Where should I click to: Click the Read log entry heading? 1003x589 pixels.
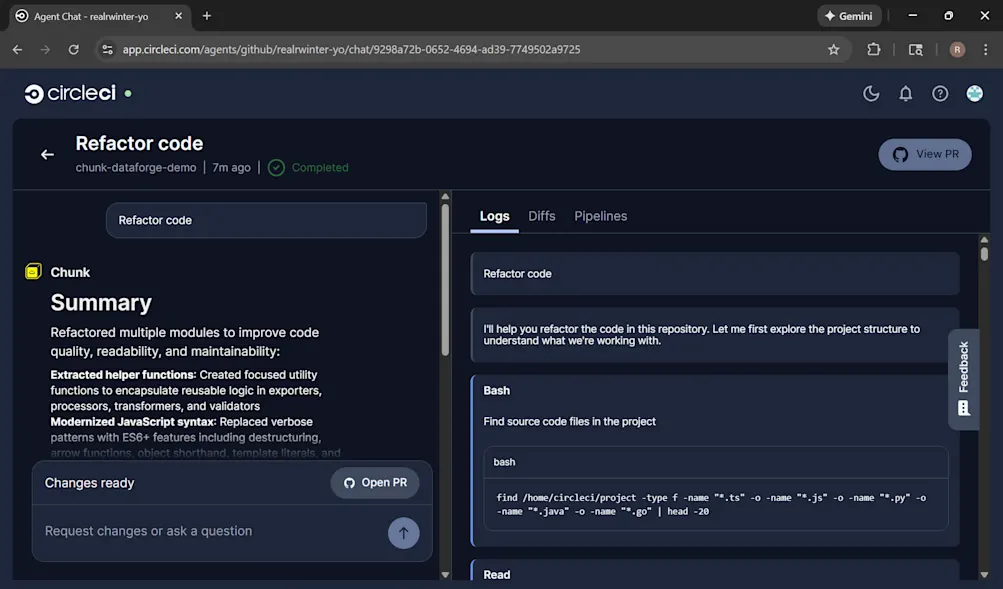[496, 574]
